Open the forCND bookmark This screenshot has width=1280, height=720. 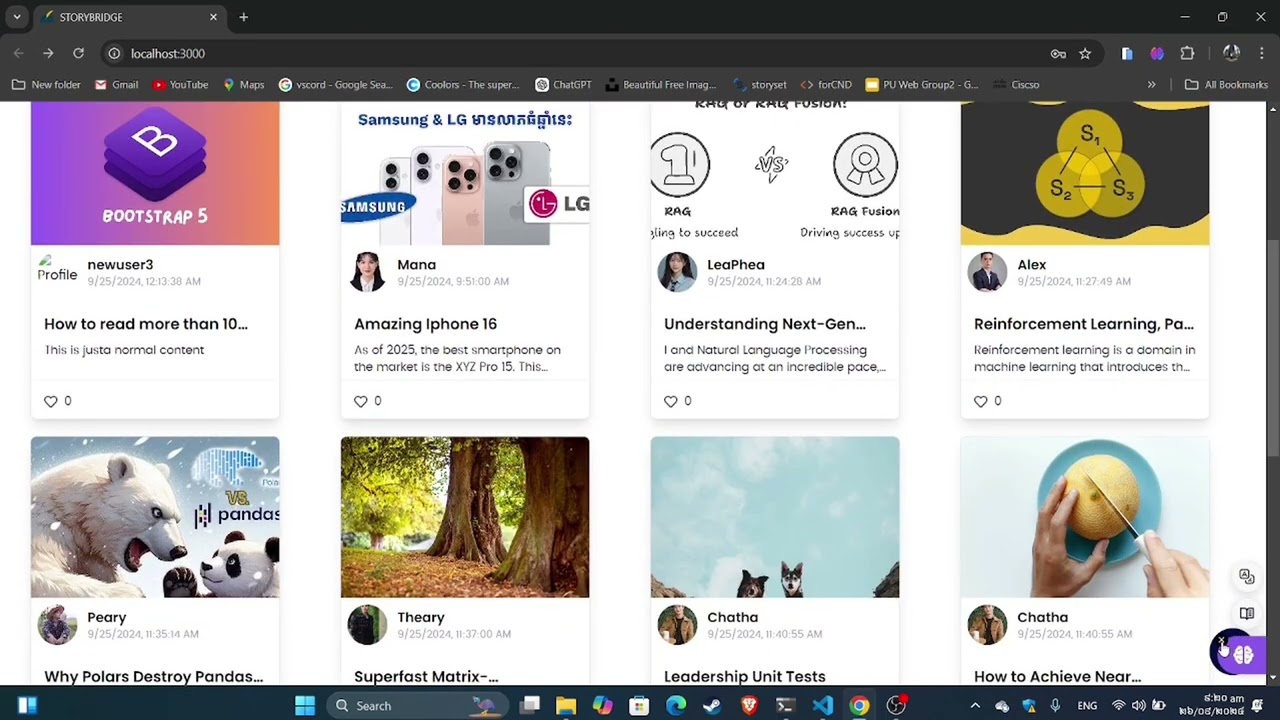coord(825,85)
